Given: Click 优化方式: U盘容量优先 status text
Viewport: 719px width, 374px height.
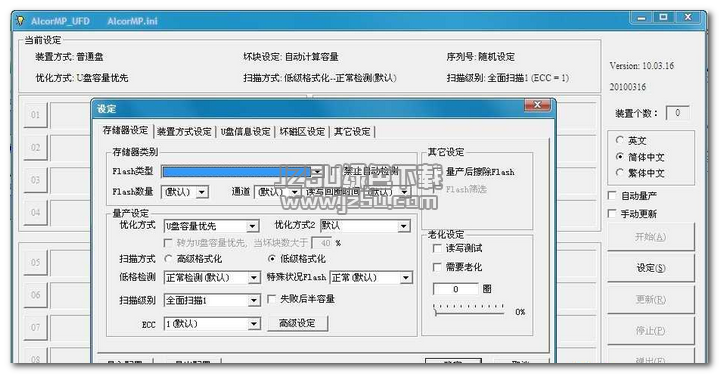Looking at the screenshot, I should (x=82, y=78).
